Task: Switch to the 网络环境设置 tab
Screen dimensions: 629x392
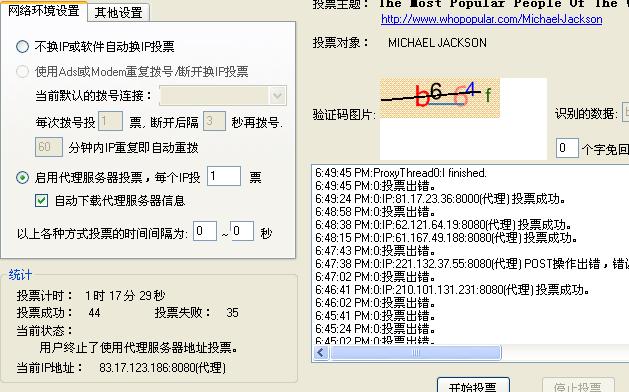Action: click(x=44, y=11)
